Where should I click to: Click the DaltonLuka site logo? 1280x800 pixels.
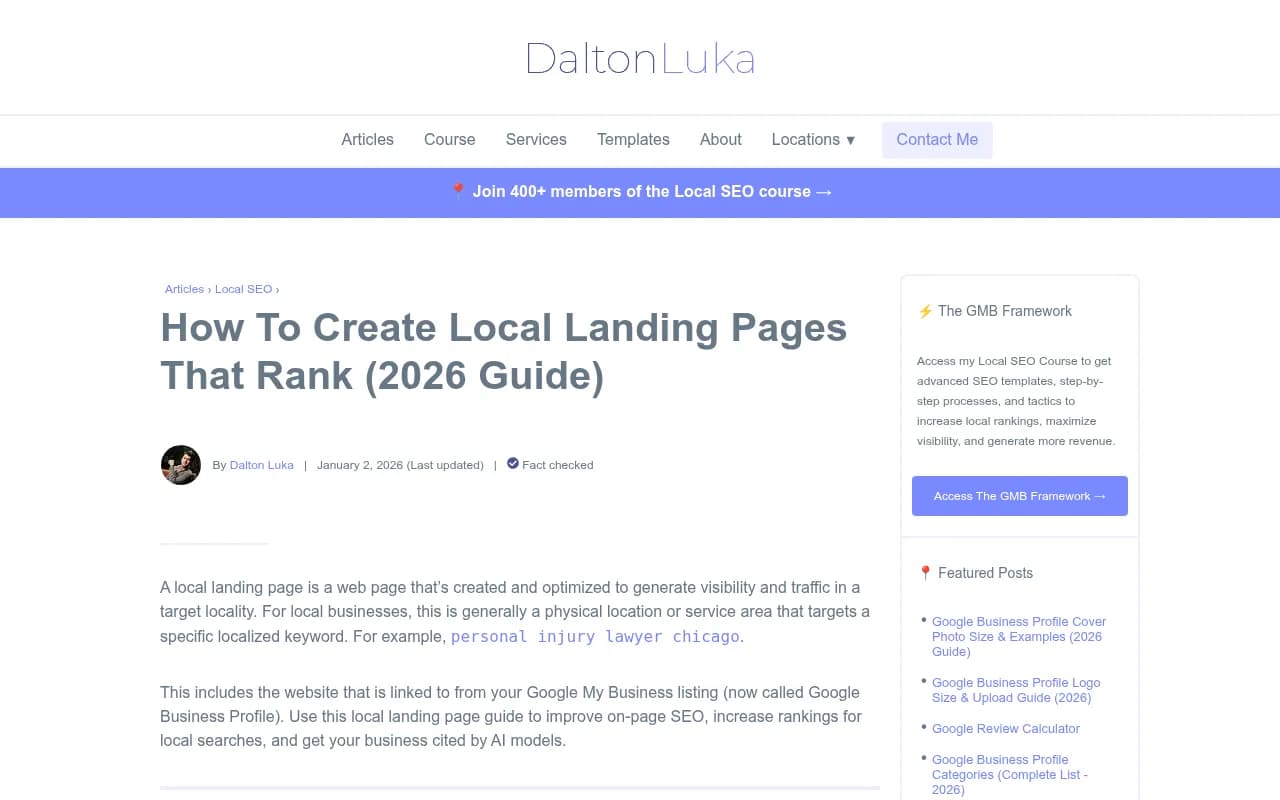(640, 58)
